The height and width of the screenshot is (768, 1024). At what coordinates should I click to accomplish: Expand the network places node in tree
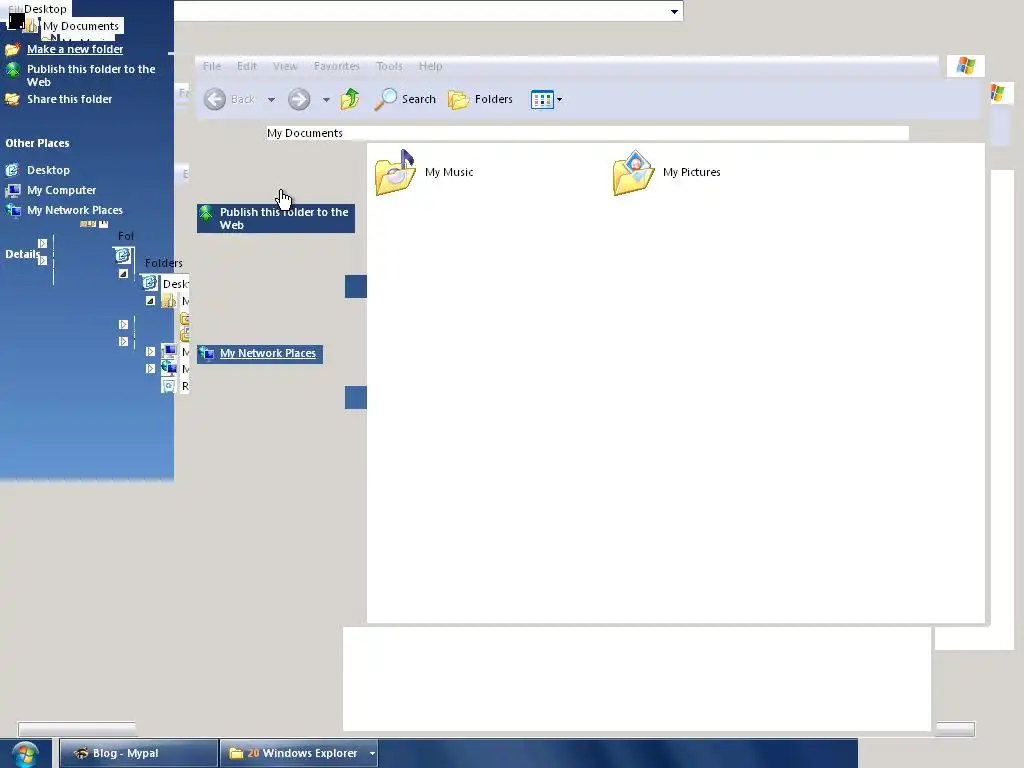[x=150, y=368]
